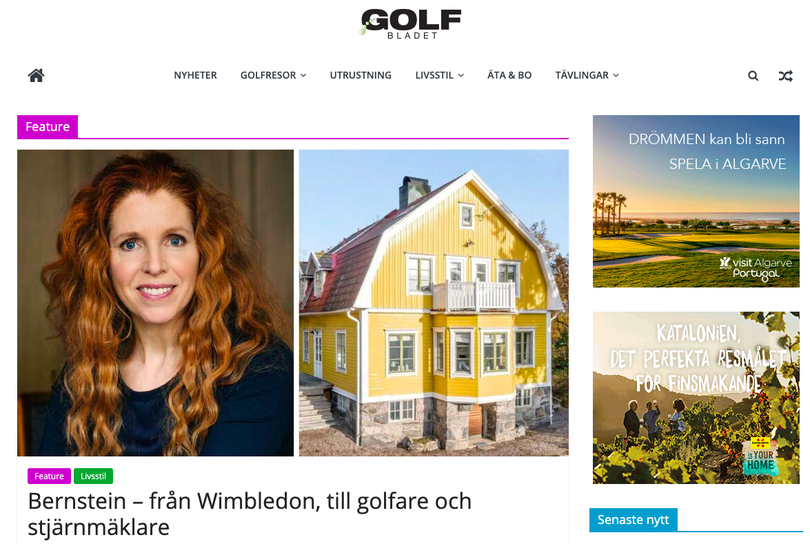Click the green Livsstil category tag
The width and height of the screenshot is (810, 544).
pos(93,476)
